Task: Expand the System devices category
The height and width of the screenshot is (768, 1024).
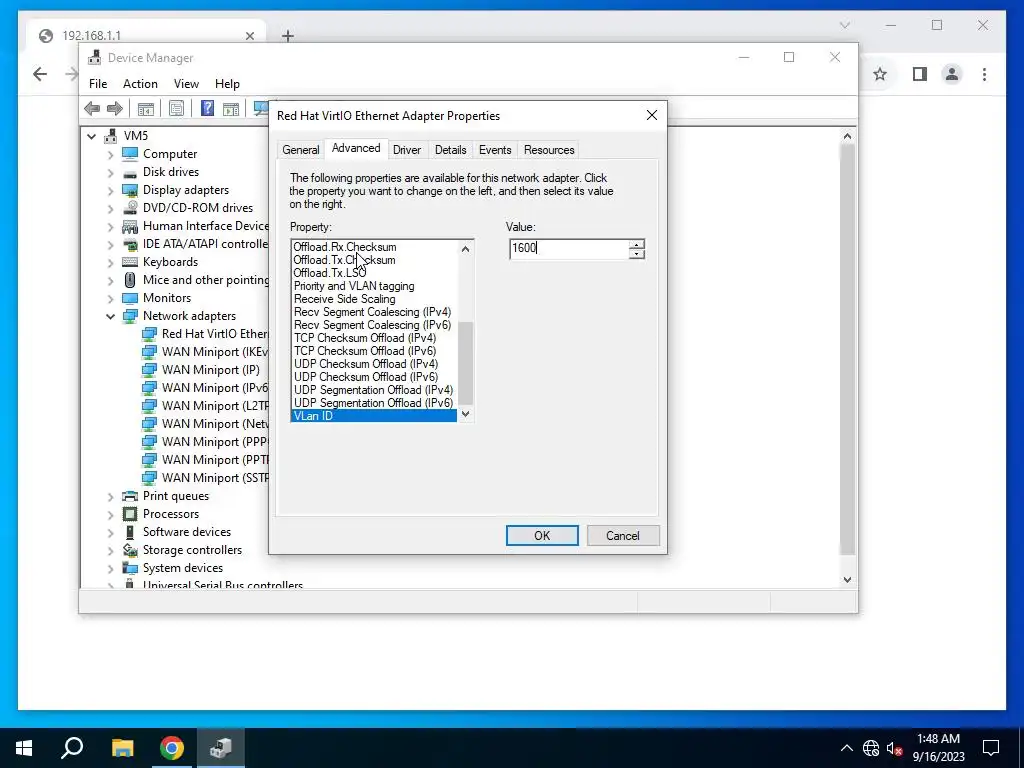Action: point(110,568)
